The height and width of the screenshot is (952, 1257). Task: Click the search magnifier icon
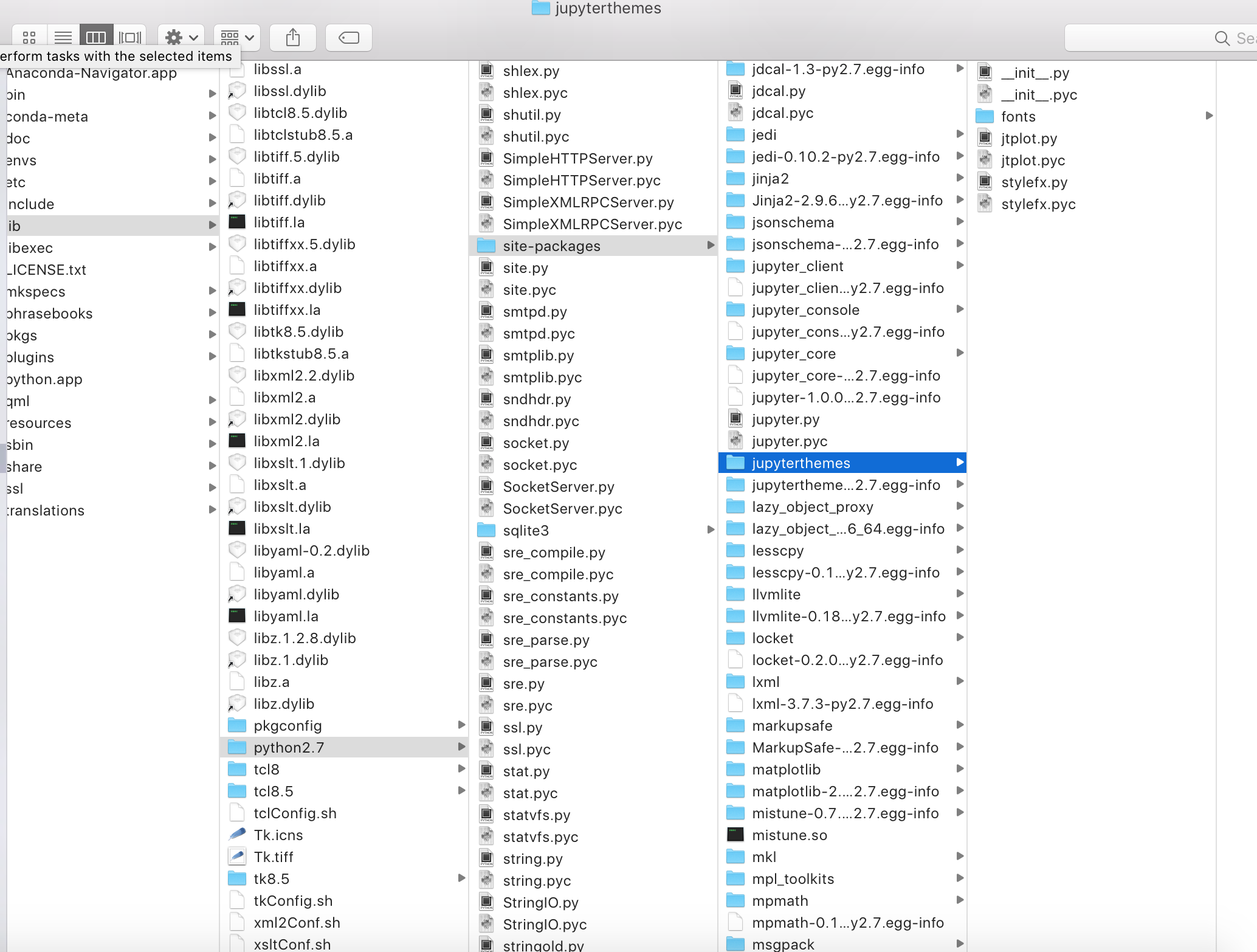1223,38
